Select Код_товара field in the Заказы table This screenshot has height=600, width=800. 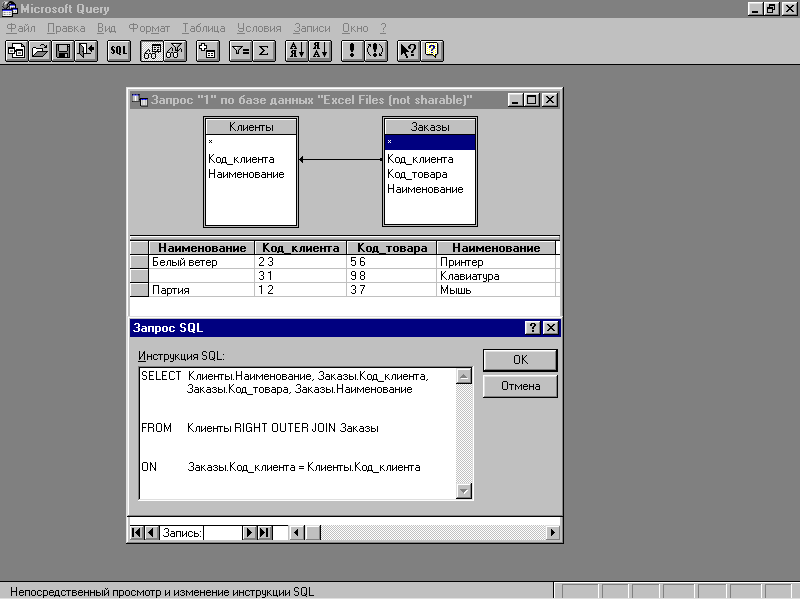417,174
